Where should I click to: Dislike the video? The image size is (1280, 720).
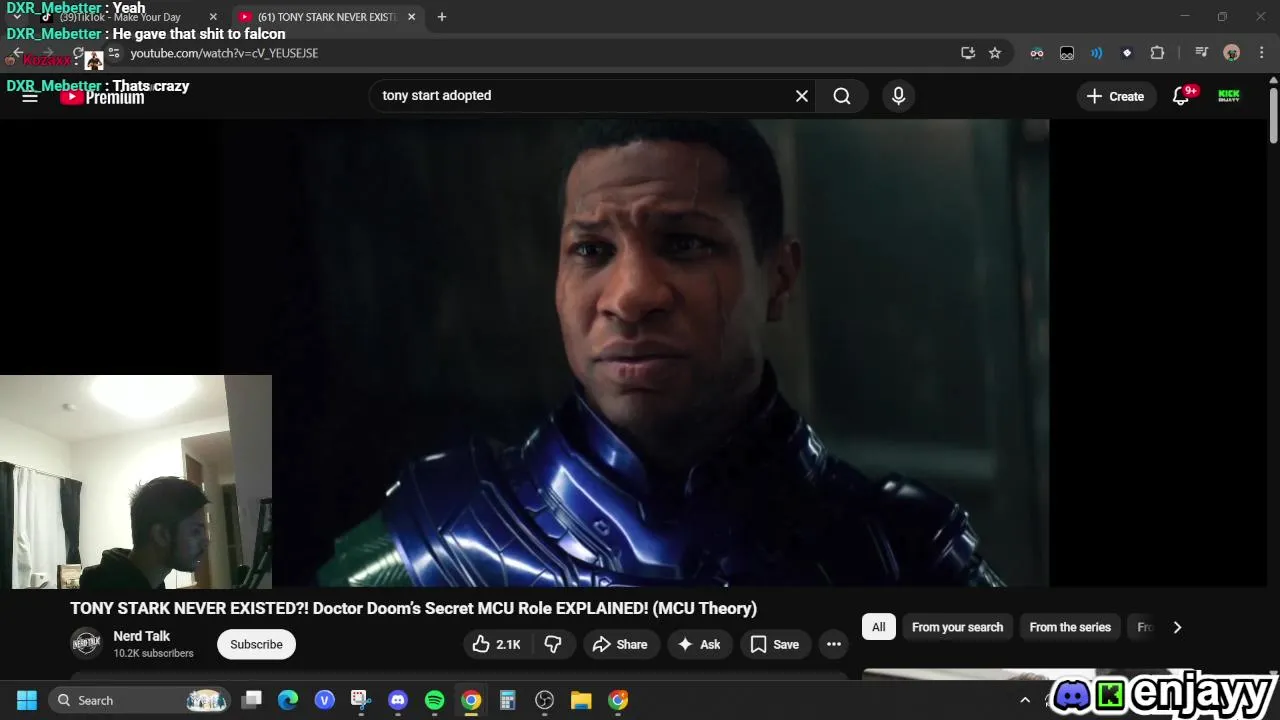pyautogui.click(x=553, y=645)
